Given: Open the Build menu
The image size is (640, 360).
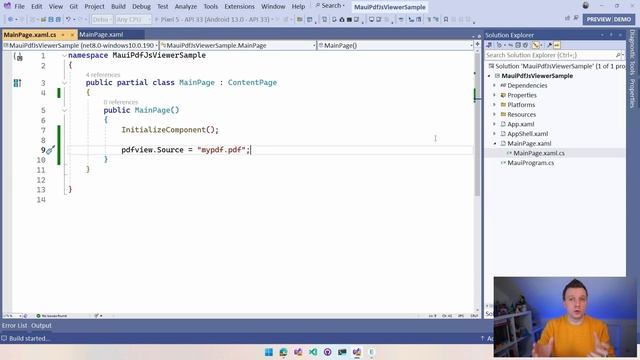Looking at the screenshot, I should [118, 7].
